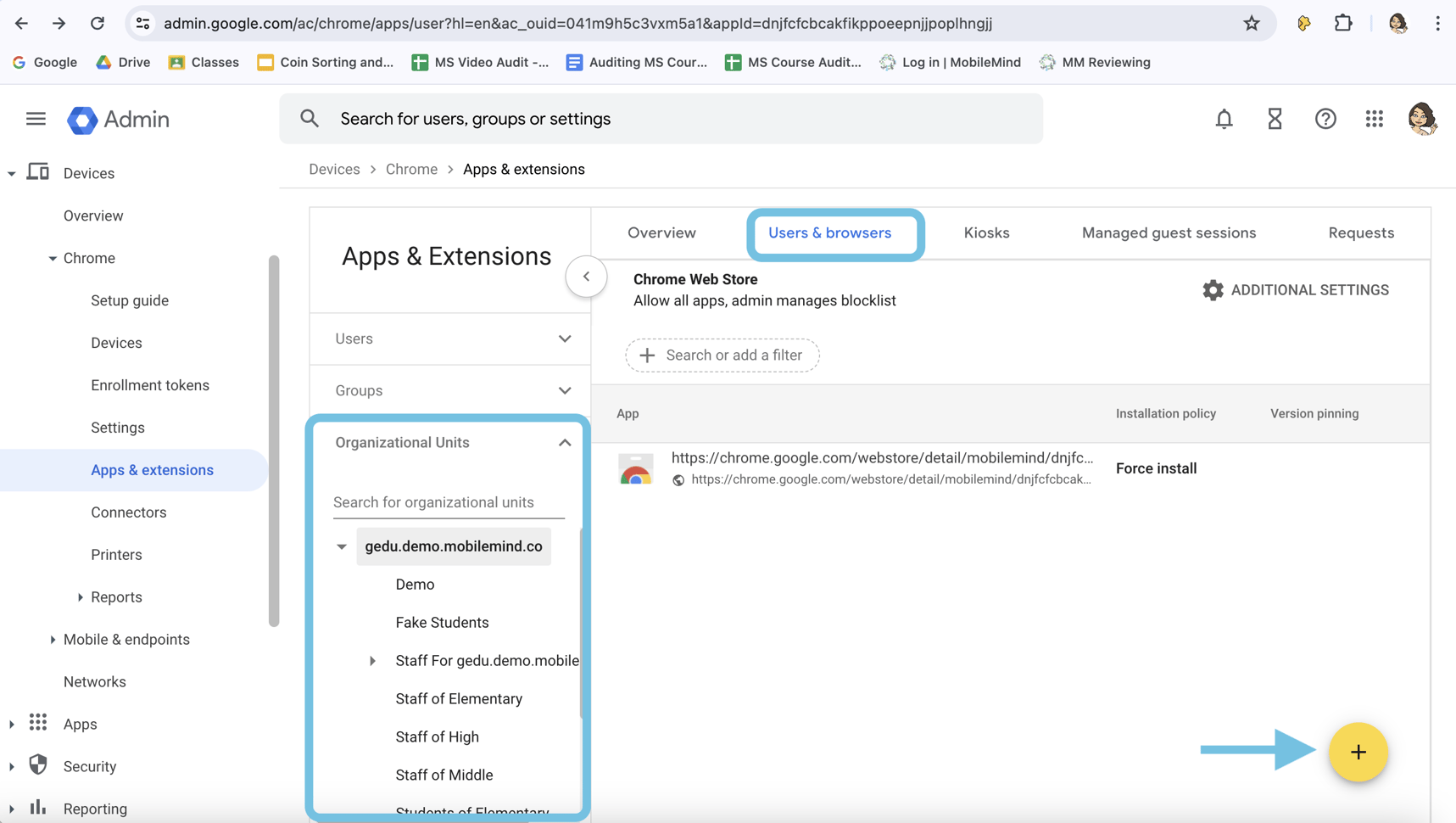This screenshot has height=823, width=1456.
Task: Reload the page with the refresh icon
Action: 97,23
